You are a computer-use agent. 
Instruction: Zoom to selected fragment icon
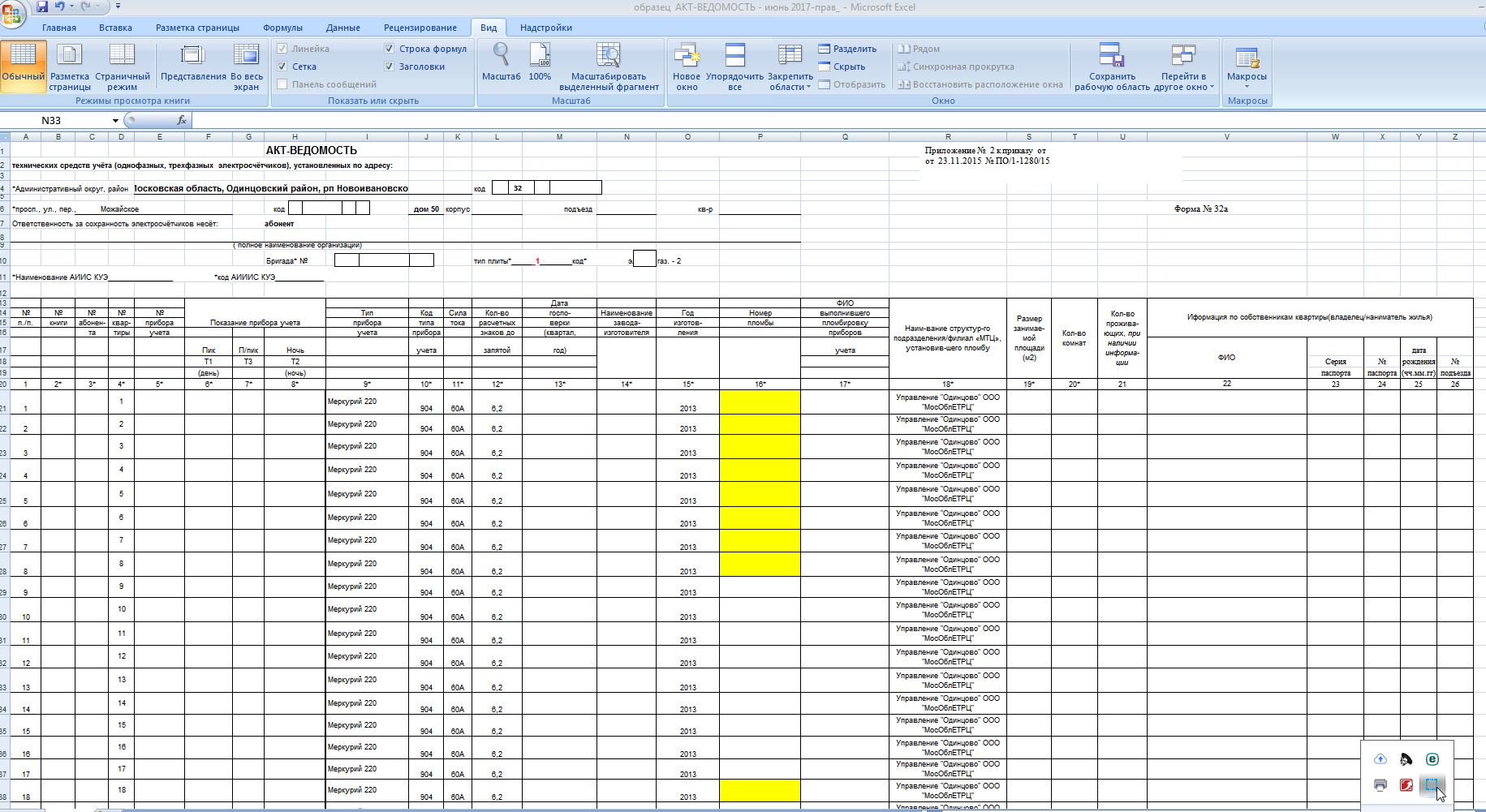pos(608,56)
